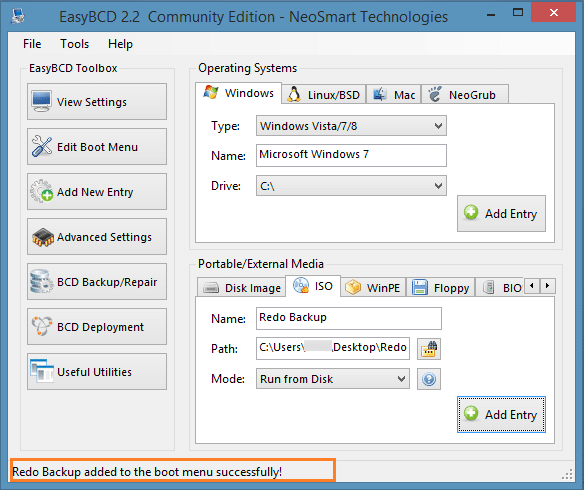
Task: Open the Help menu
Action: 120,44
